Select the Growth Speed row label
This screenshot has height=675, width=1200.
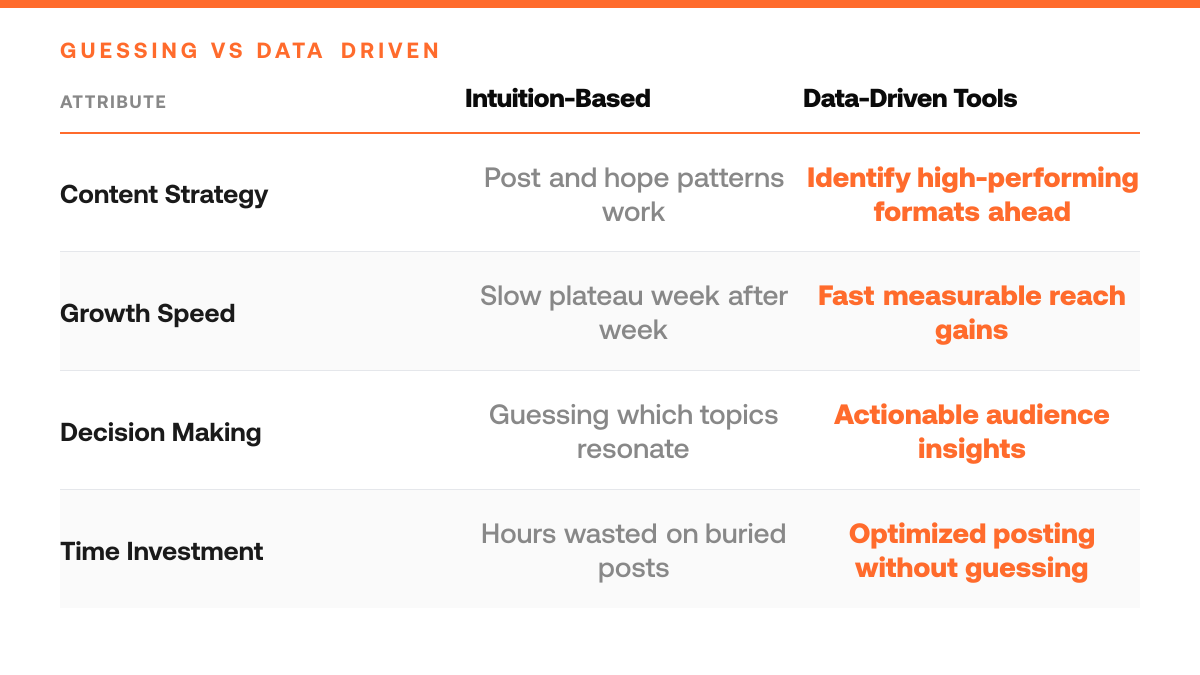pyautogui.click(x=148, y=313)
